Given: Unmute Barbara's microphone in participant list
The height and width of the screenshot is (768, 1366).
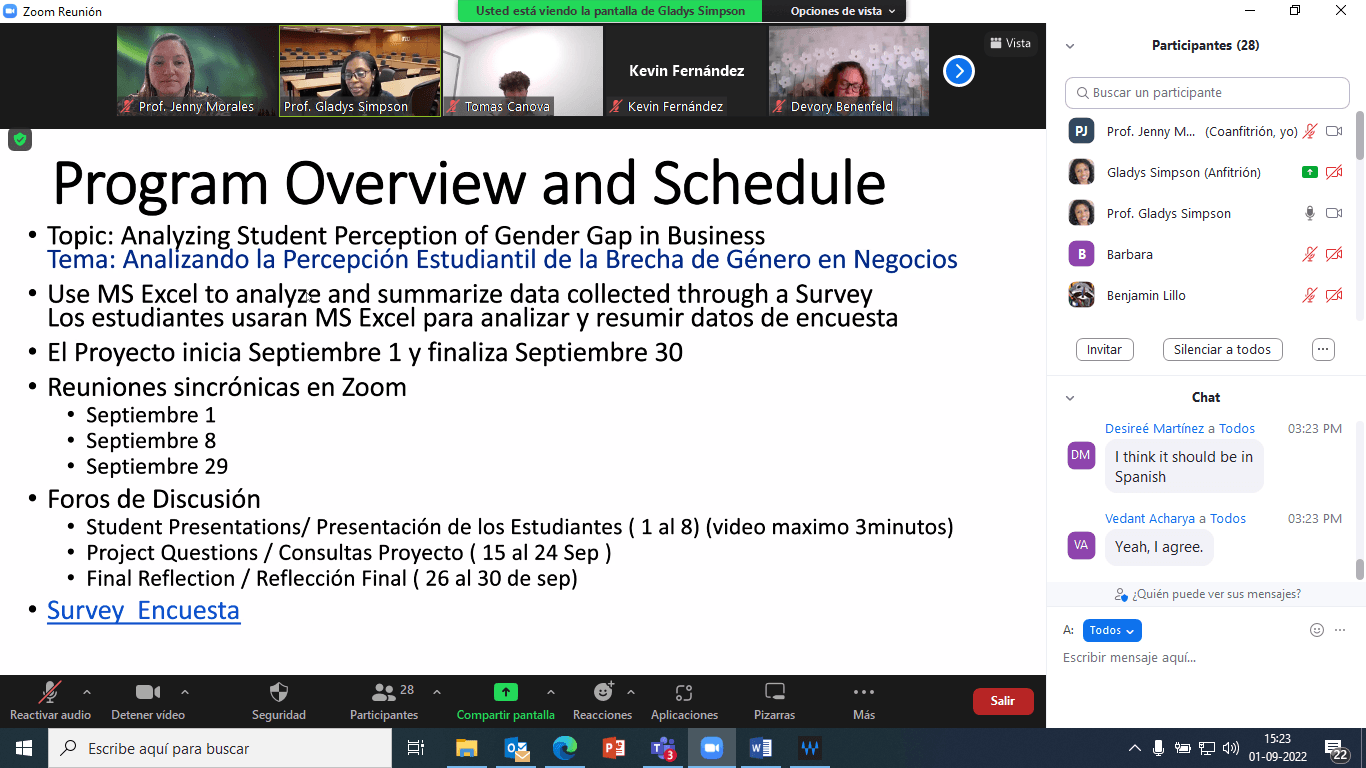Looking at the screenshot, I should 1309,255.
